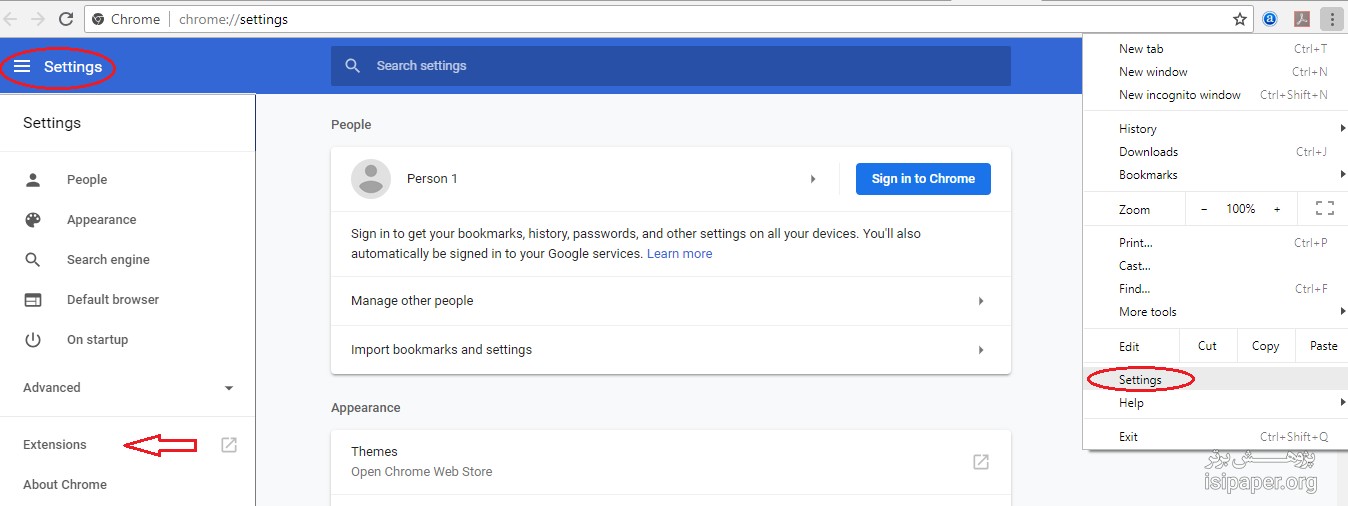Click the Sign in to Chrome button
This screenshot has height=506, width=1348.
[x=923, y=179]
